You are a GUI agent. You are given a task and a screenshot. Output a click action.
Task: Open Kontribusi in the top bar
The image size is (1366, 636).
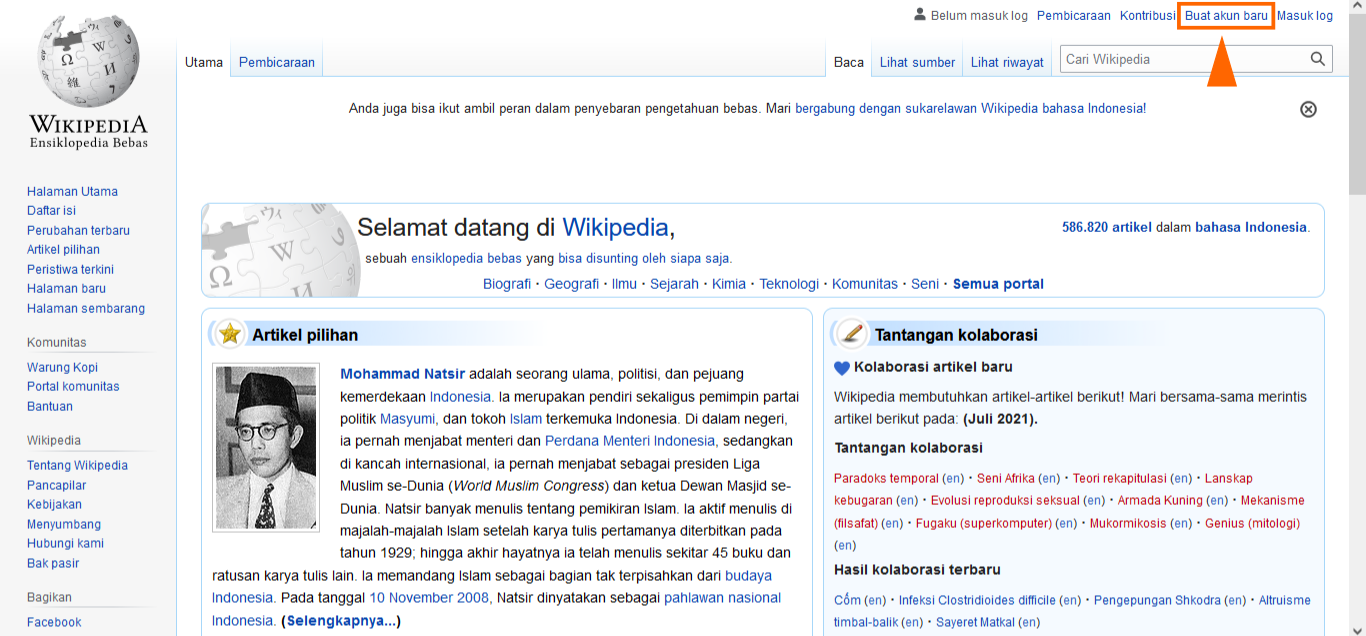[x=1147, y=16]
